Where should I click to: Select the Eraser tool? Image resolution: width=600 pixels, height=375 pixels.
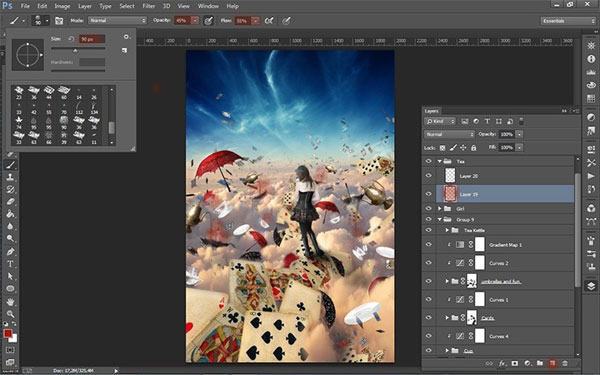pyautogui.click(x=10, y=202)
